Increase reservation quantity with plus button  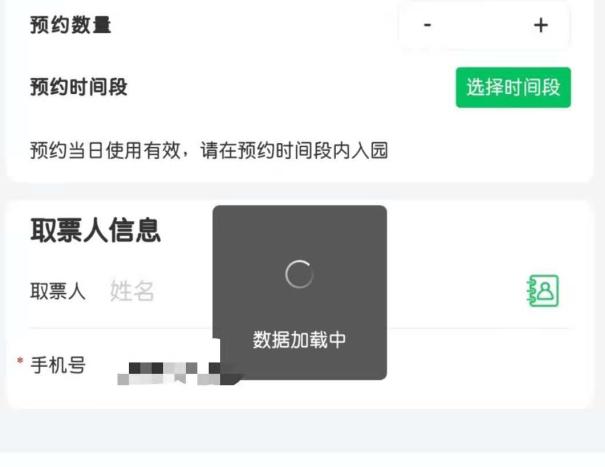coord(541,25)
